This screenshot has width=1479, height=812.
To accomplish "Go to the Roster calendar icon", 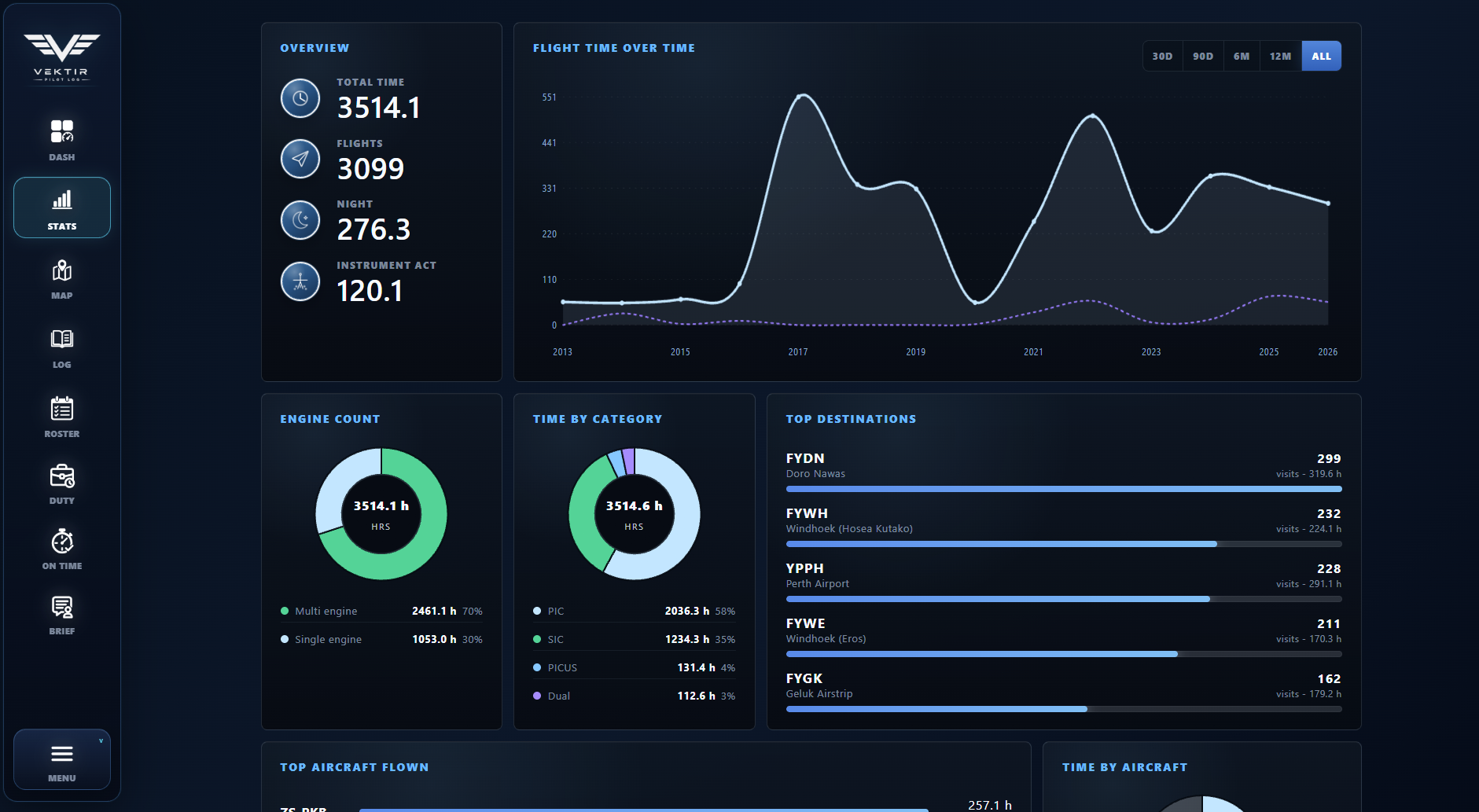I will [62, 408].
